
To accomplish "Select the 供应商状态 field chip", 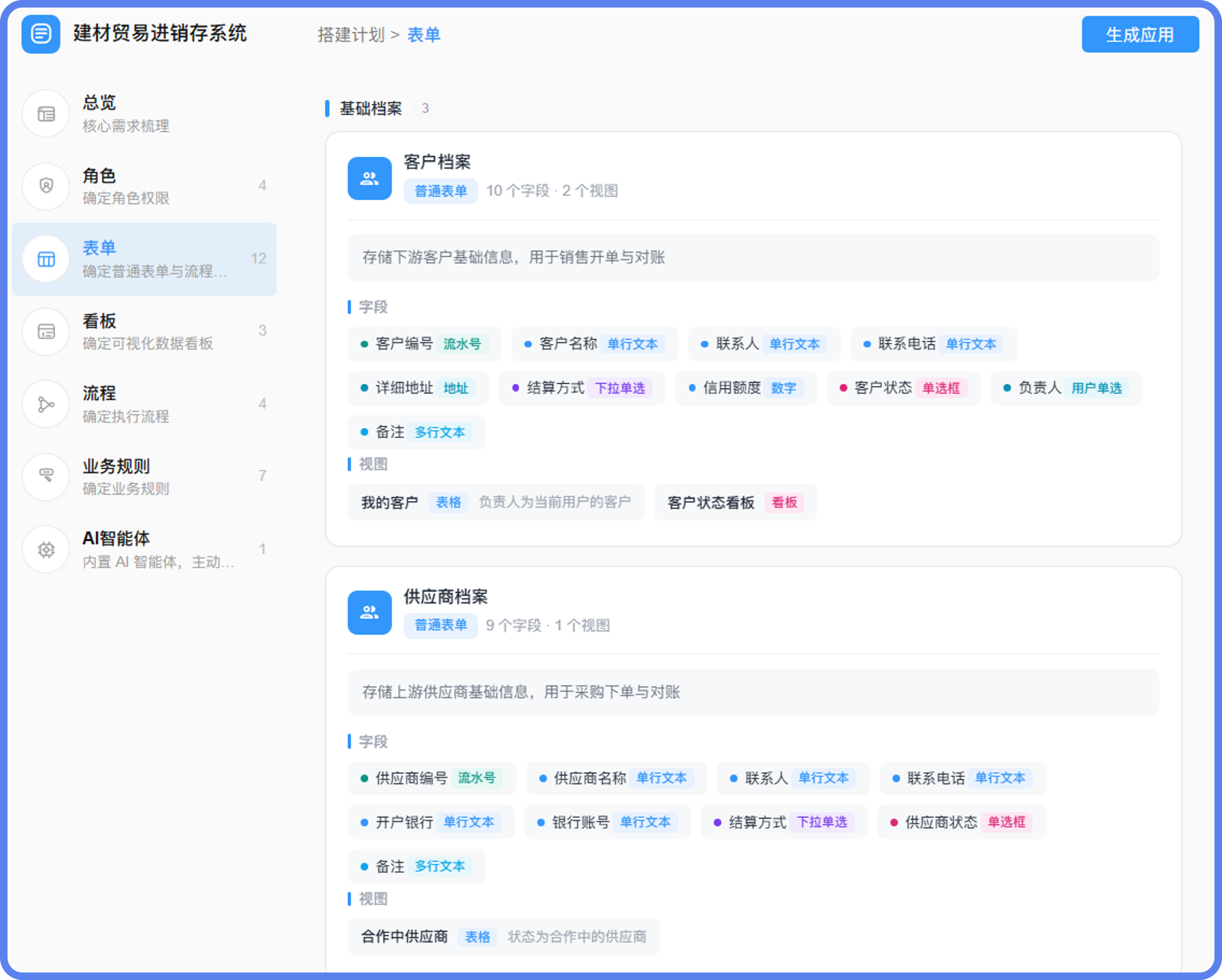I will (961, 821).
